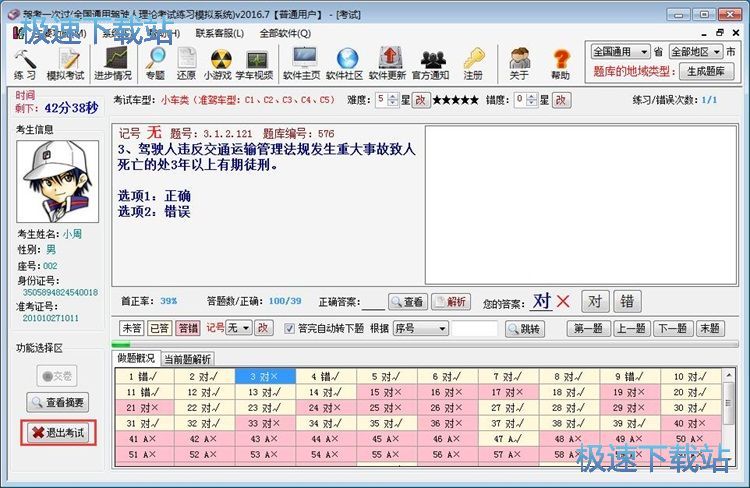Open the 专题 magnifier tool
This screenshot has width=750, height=488.
click(x=155, y=64)
